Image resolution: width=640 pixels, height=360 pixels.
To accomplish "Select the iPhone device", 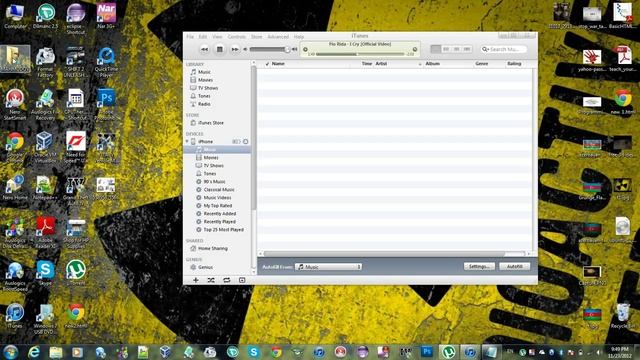I will click(205, 142).
